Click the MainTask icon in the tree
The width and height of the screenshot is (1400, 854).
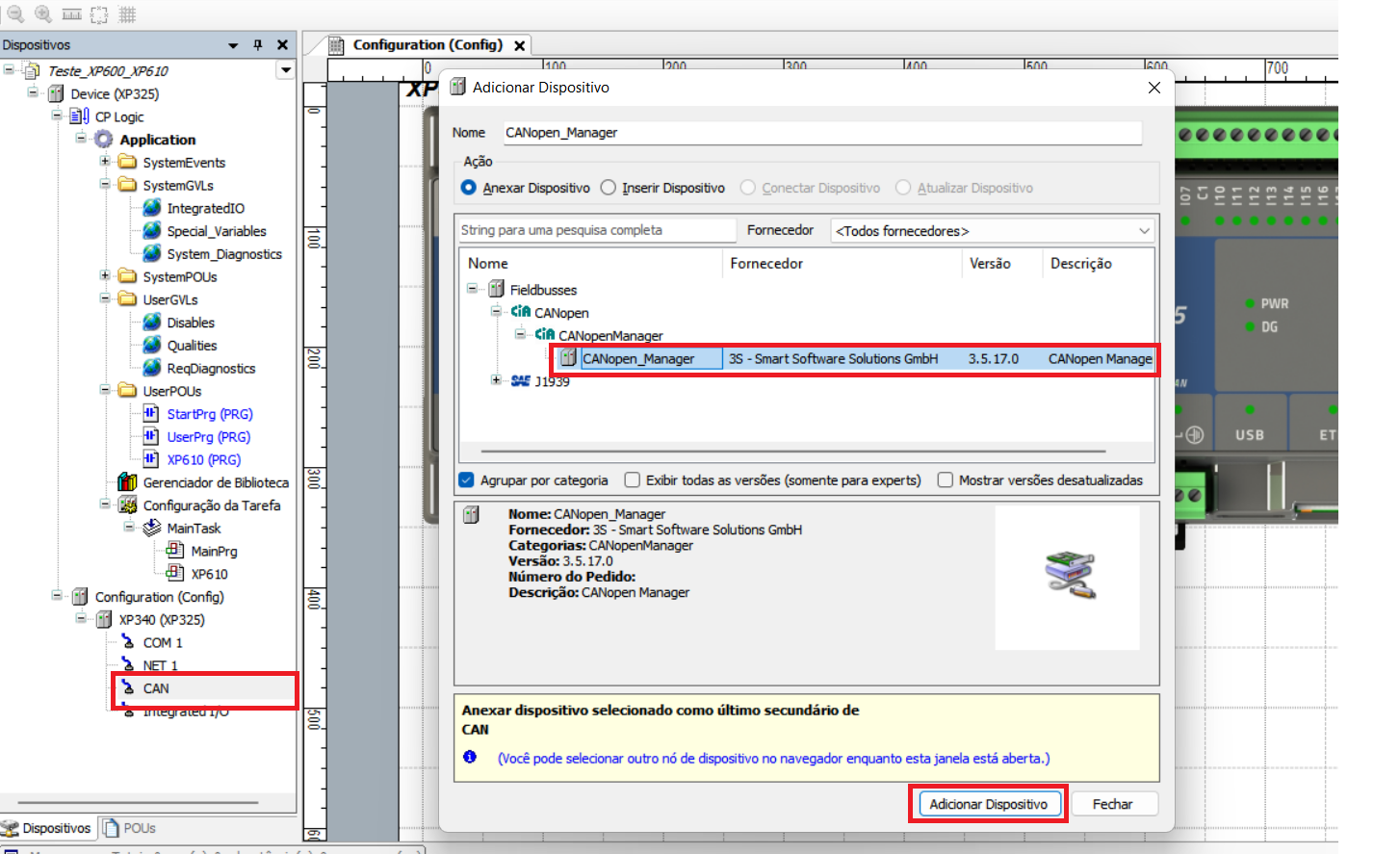tap(151, 529)
